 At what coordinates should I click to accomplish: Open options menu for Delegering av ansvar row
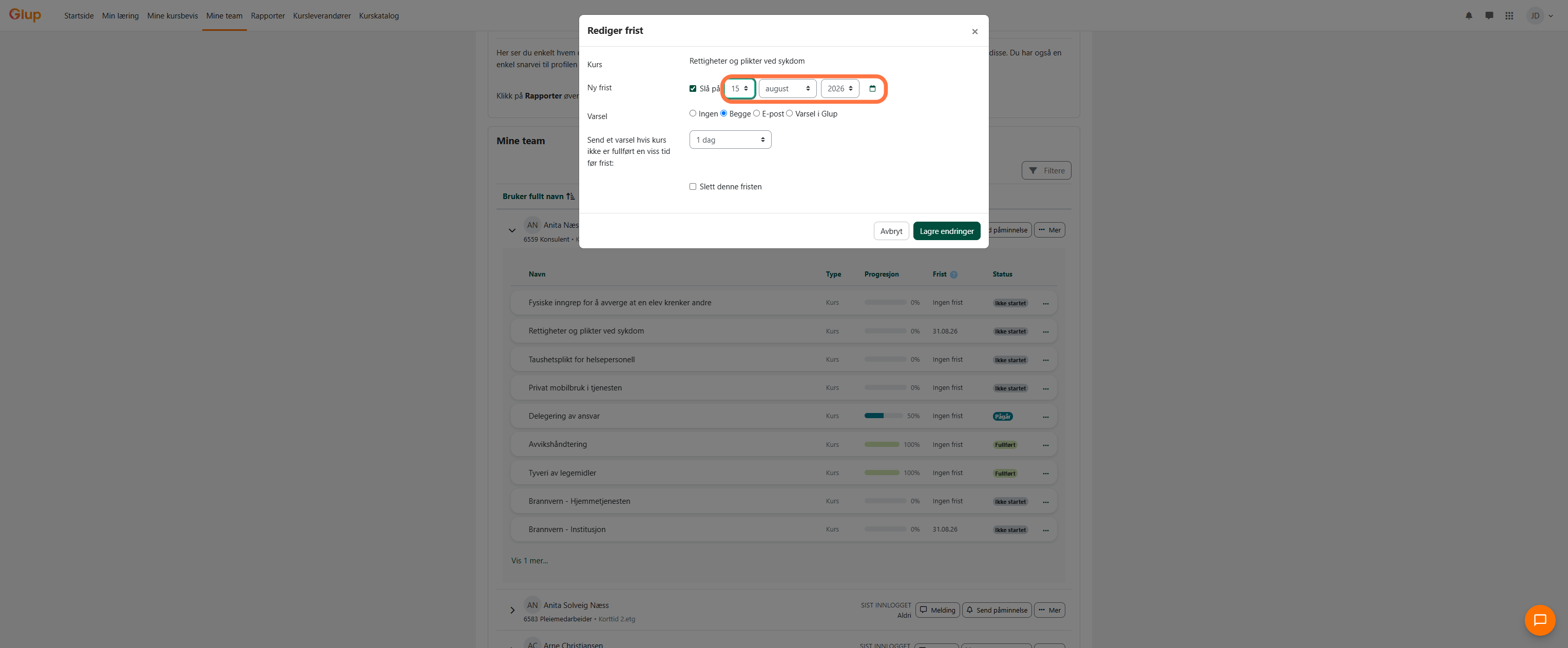[1045, 417]
